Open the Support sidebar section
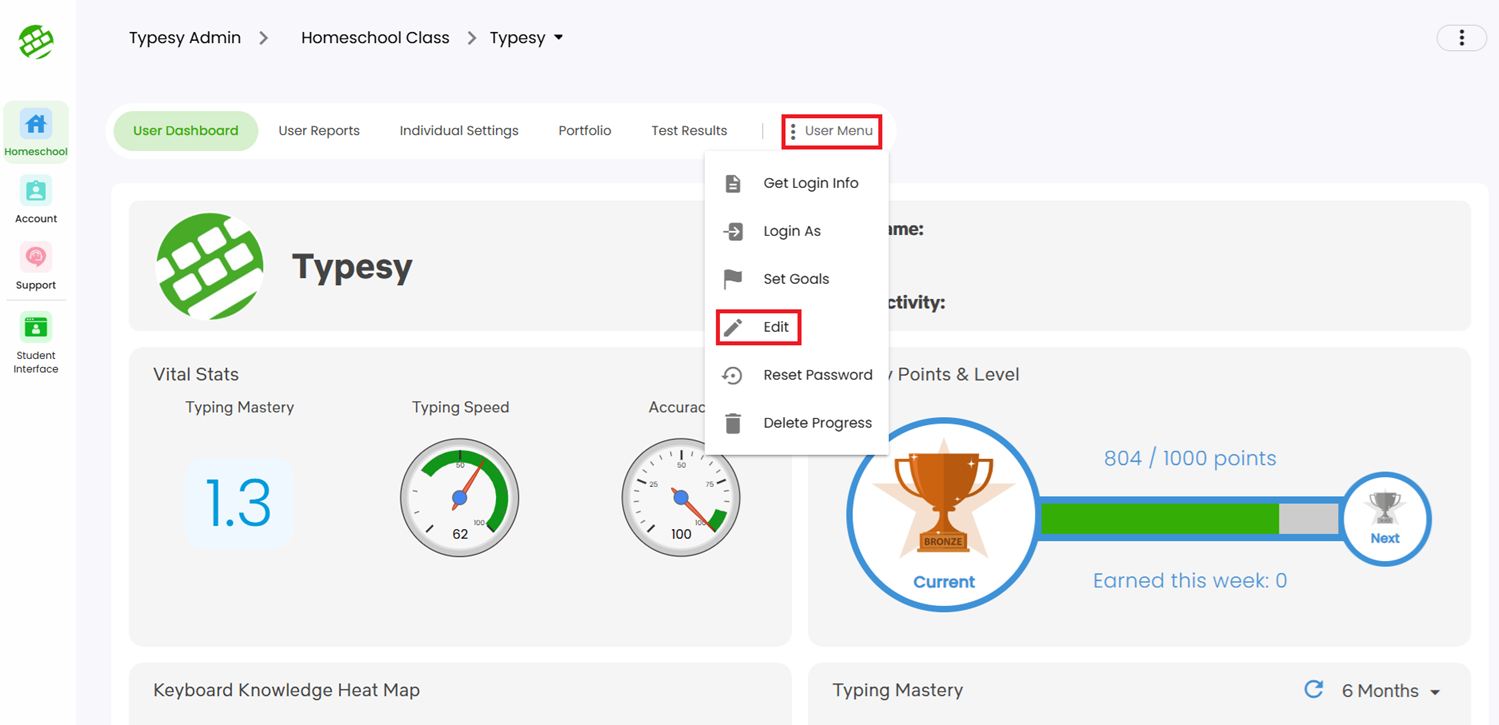The image size is (1499, 725). (x=36, y=267)
